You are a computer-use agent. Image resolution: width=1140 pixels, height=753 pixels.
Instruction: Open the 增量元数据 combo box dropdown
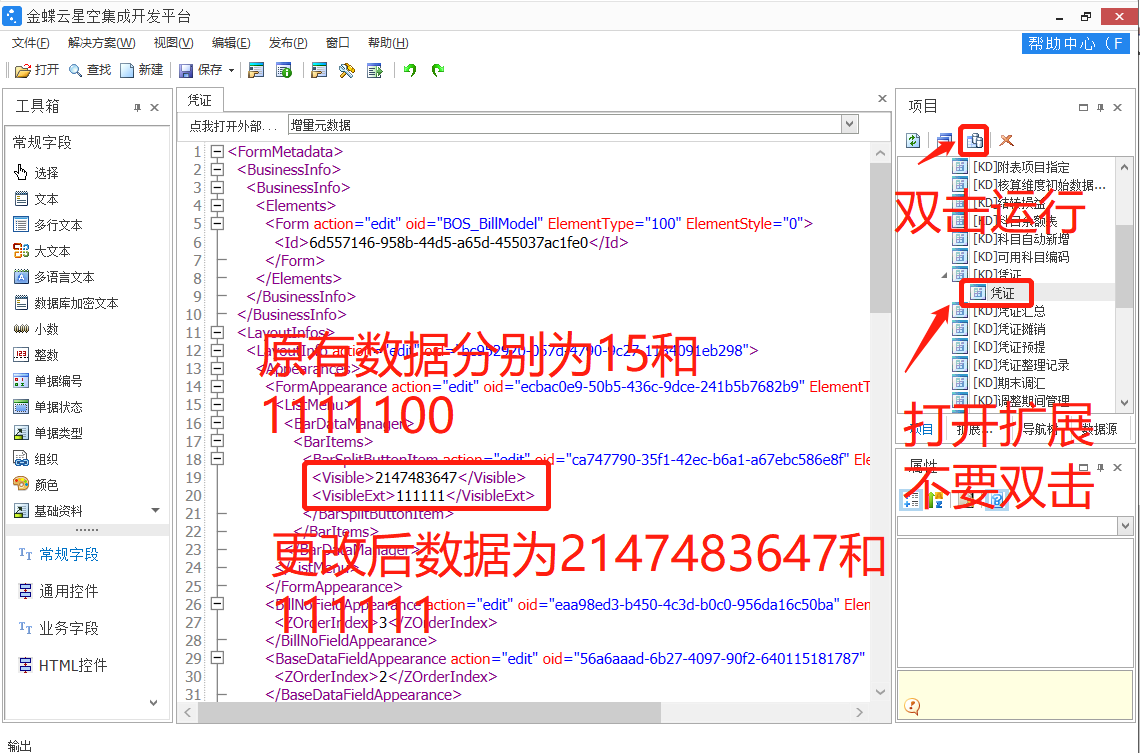pyautogui.click(x=849, y=125)
